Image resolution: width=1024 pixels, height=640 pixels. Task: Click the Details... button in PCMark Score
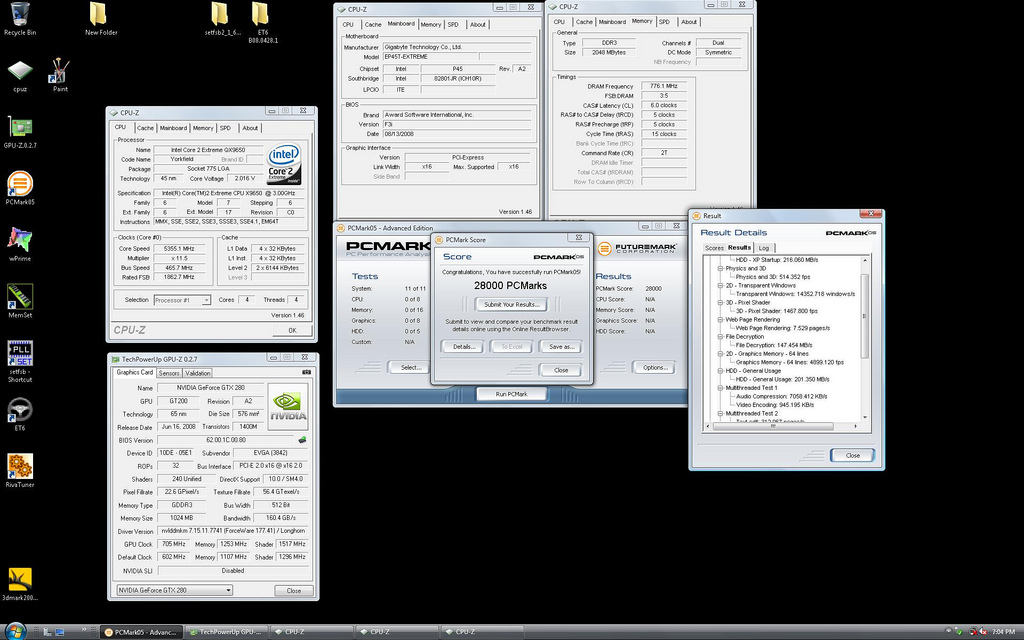(x=464, y=347)
